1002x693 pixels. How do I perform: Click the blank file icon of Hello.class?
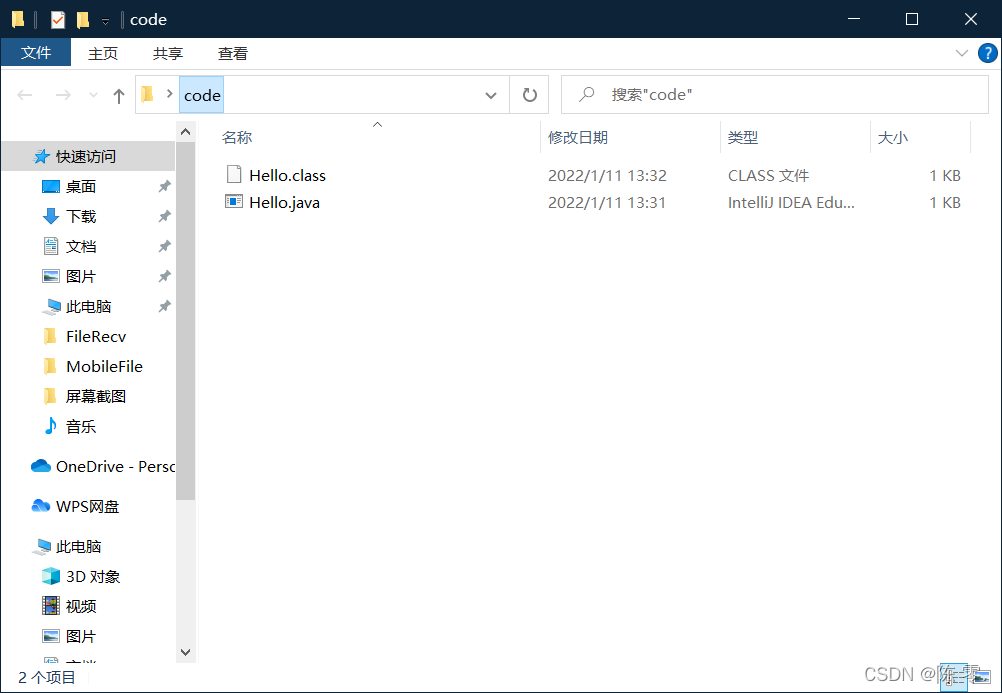pos(234,174)
